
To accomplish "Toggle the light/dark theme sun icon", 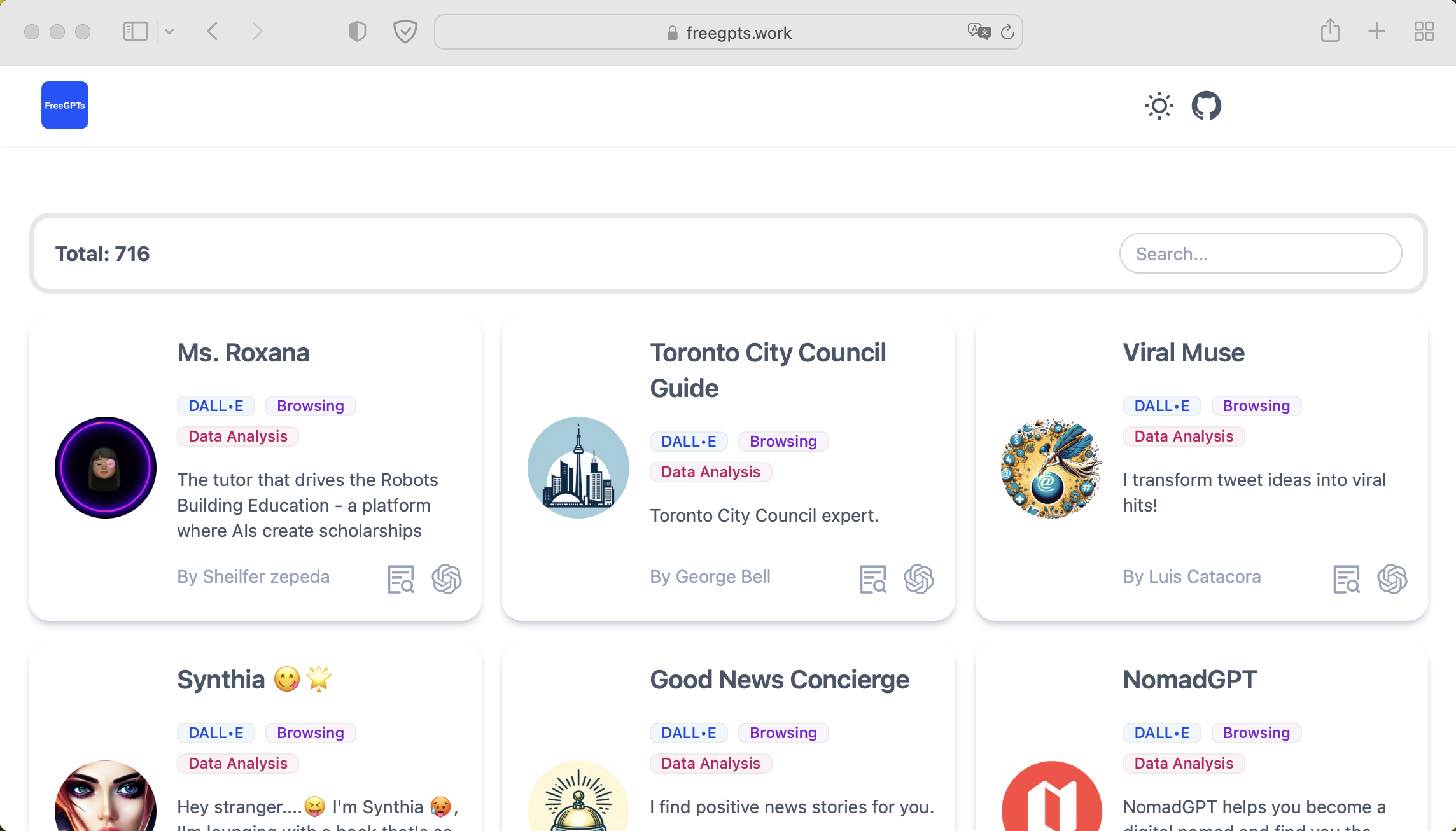I will pyautogui.click(x=1159, y=106).
